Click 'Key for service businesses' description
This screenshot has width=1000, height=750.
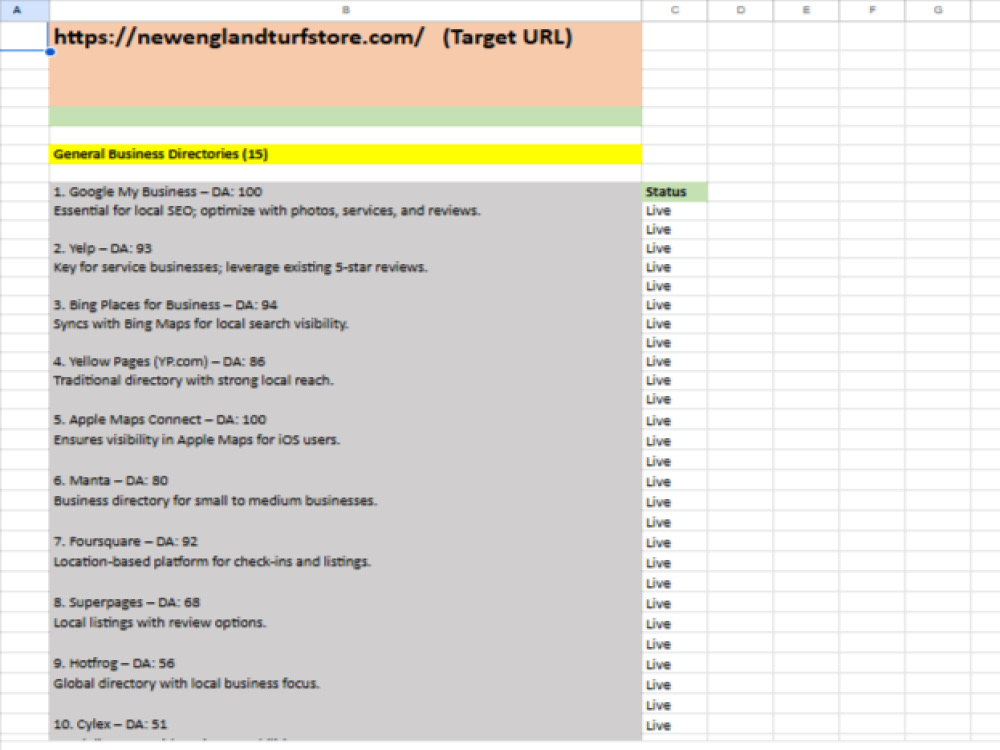coord(240,267)
